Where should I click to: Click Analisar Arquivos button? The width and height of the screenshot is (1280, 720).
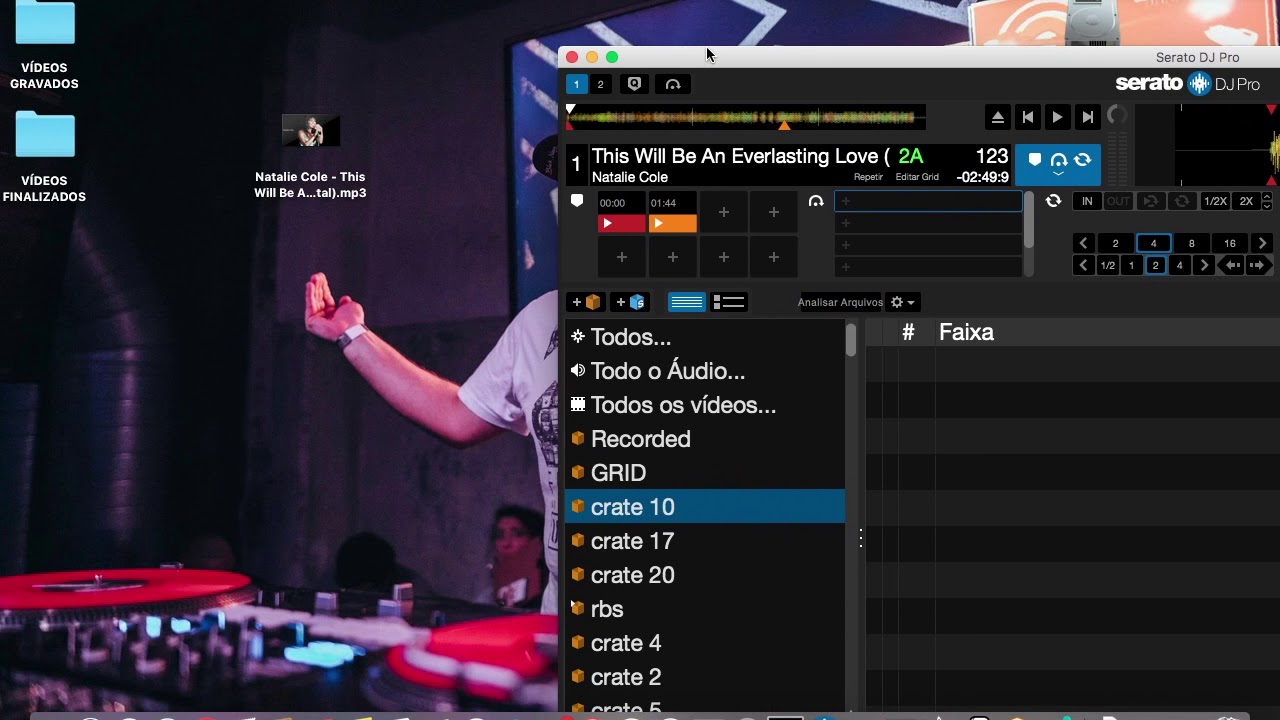[x=840, y=302]
